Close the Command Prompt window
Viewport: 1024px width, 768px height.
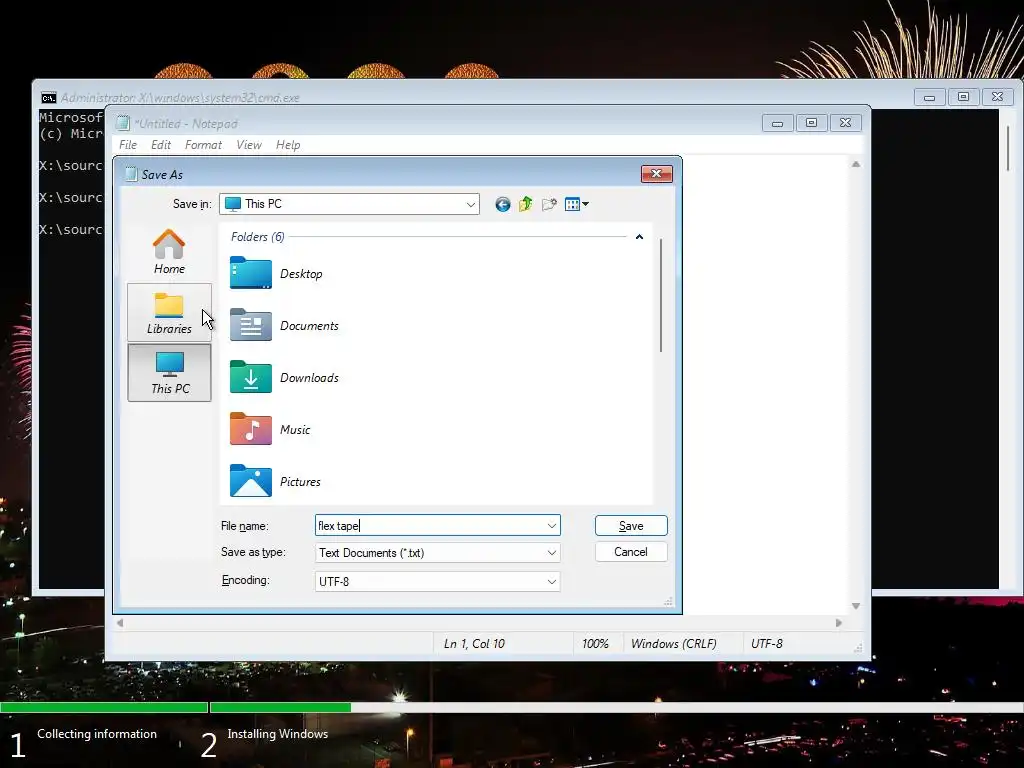pyautogui.click(x=997, y=97)
